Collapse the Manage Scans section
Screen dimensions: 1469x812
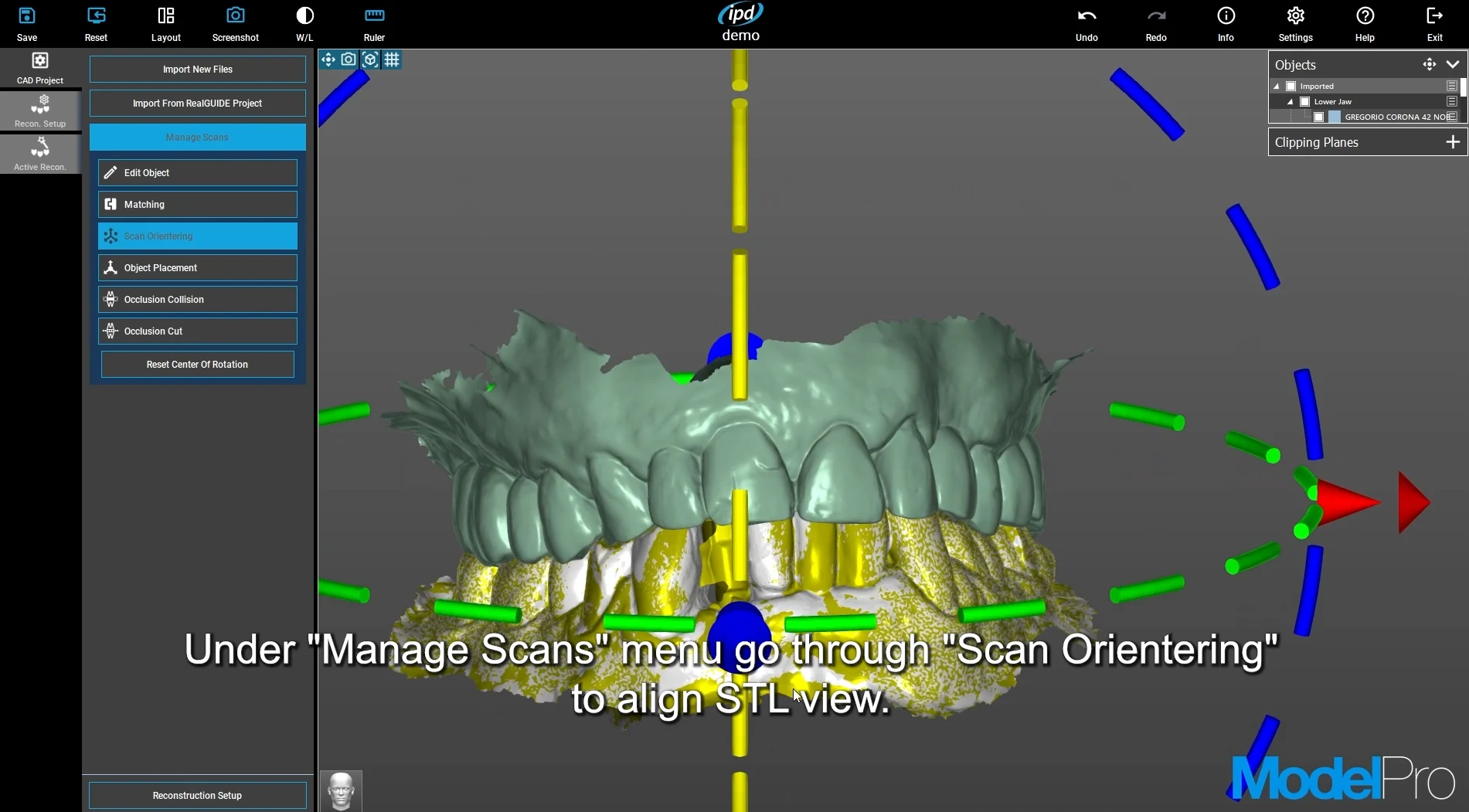click(198, 137)
